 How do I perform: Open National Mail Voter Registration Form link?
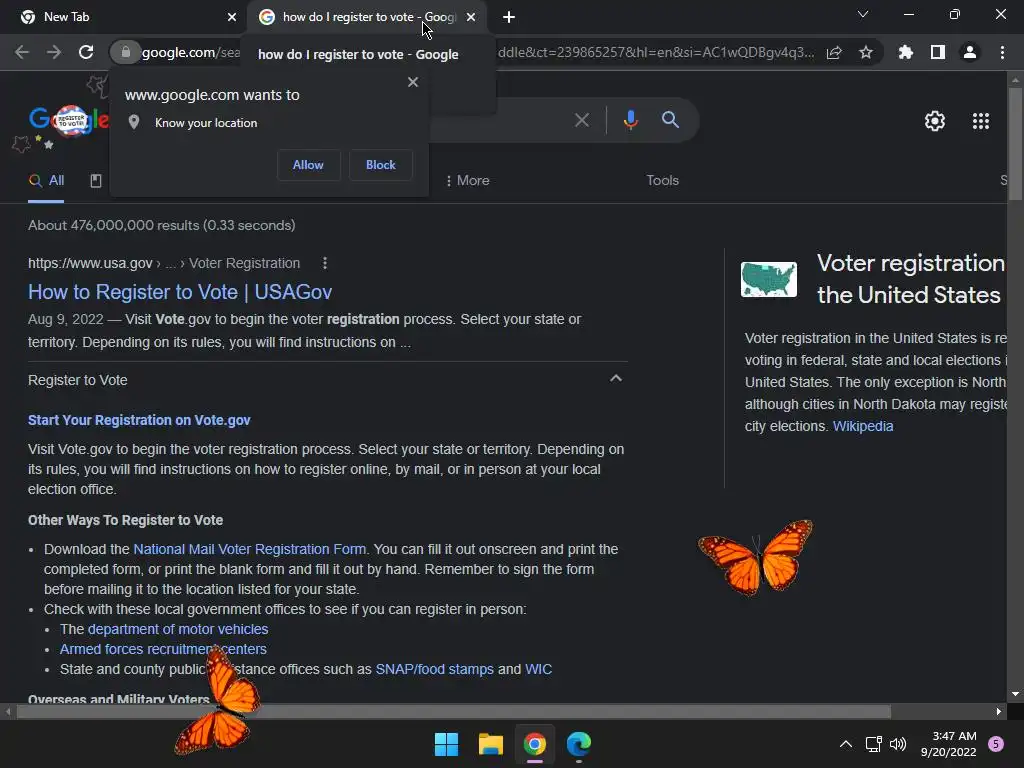[249, 549]
